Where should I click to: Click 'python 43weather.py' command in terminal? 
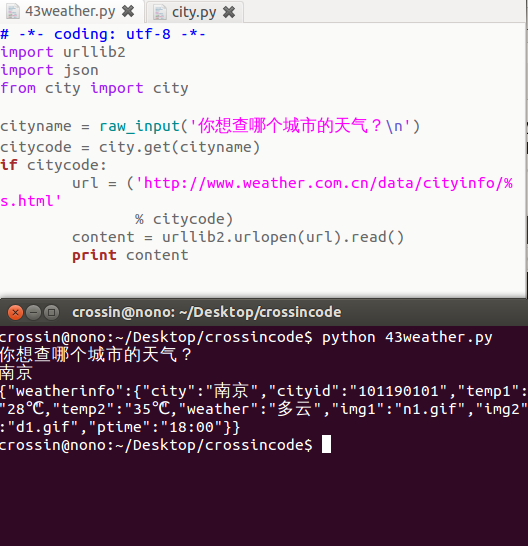tap(407, 337)
